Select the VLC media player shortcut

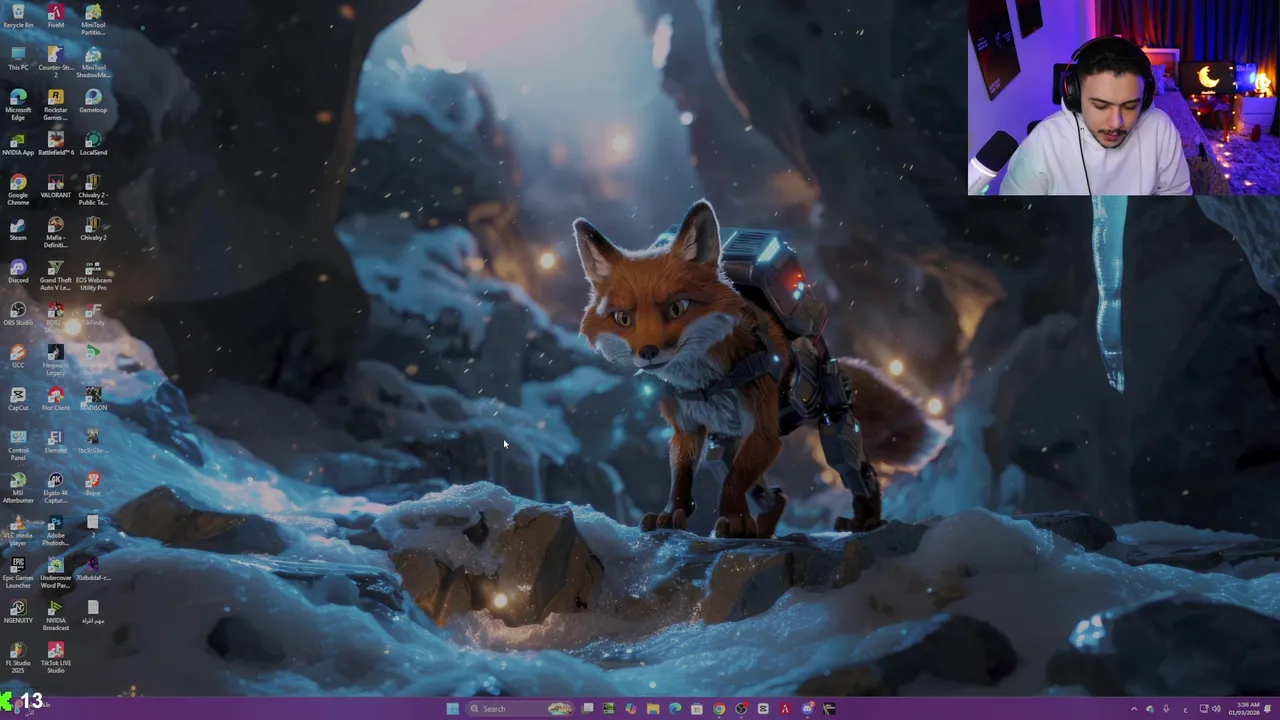tap(18, 530)
